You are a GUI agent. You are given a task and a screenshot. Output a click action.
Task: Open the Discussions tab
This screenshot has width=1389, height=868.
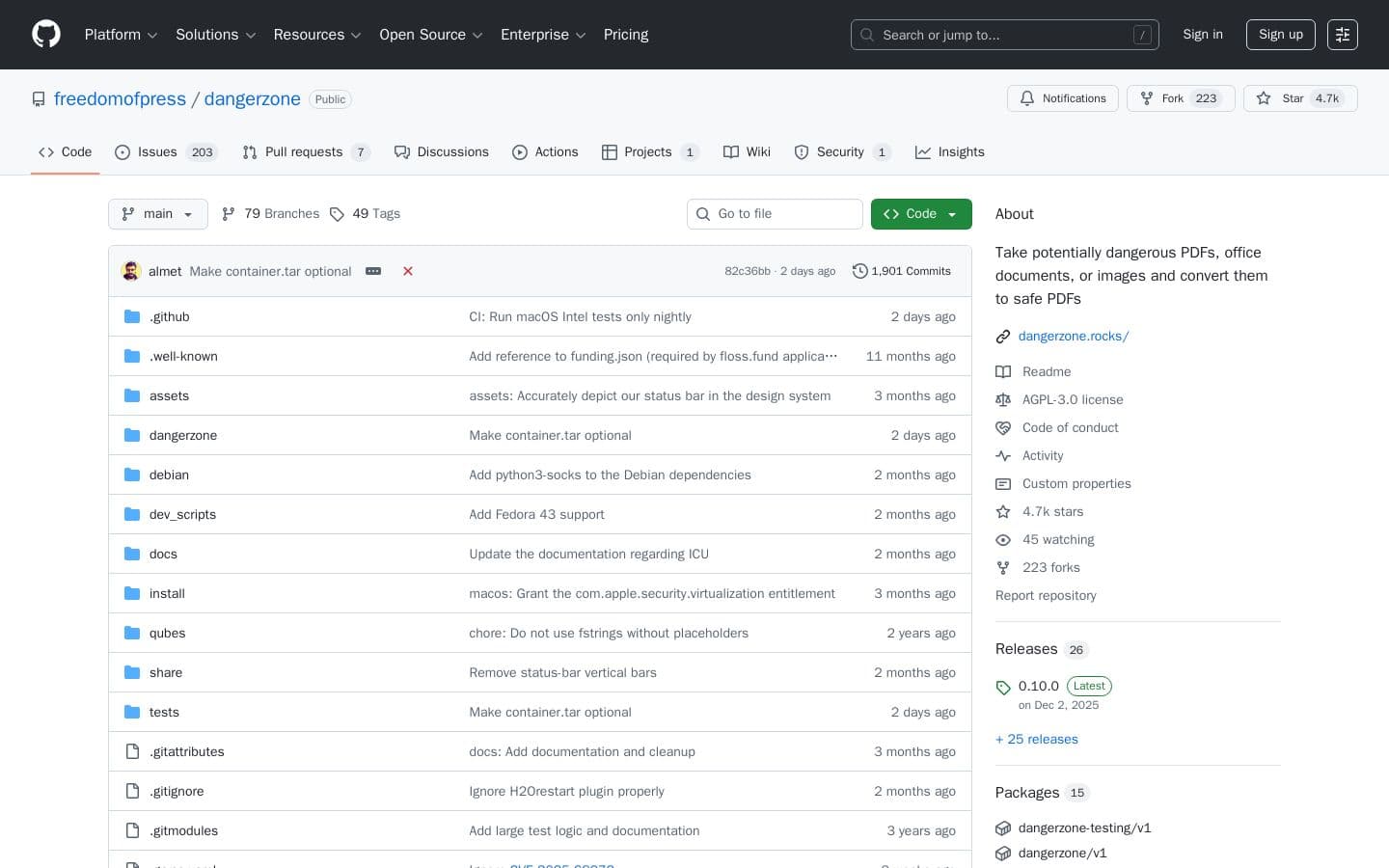[442, 152]
